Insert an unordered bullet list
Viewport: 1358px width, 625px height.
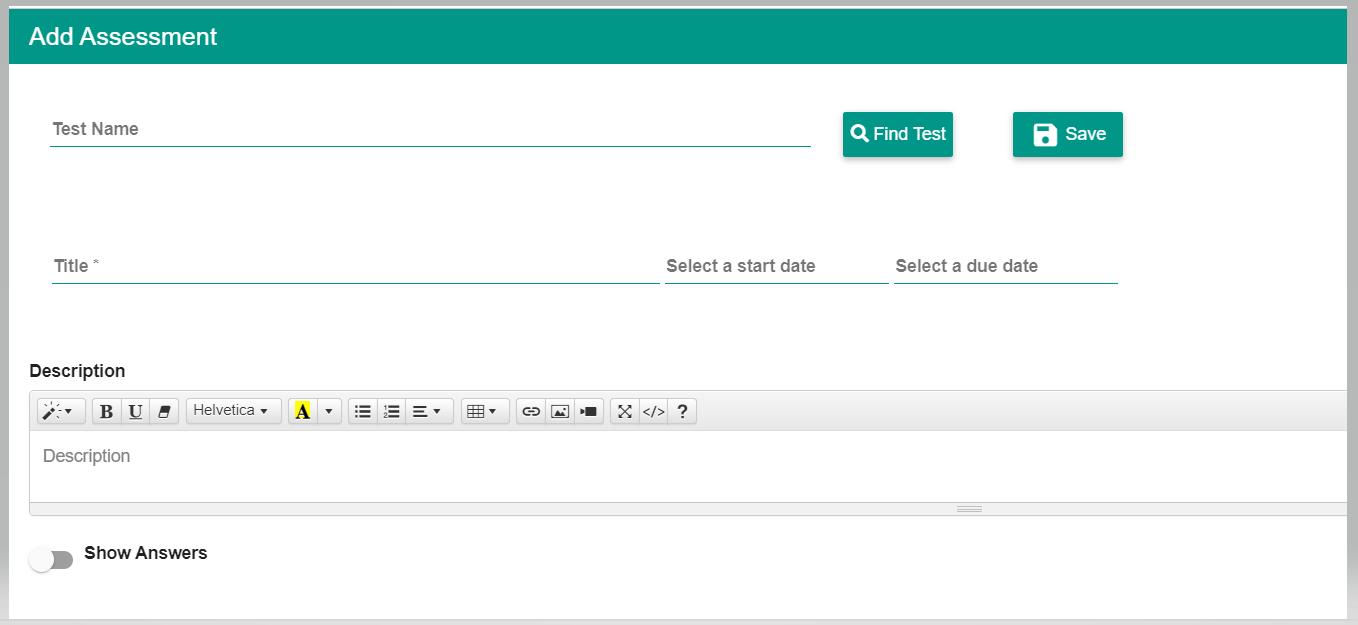(x=363, y=411)
